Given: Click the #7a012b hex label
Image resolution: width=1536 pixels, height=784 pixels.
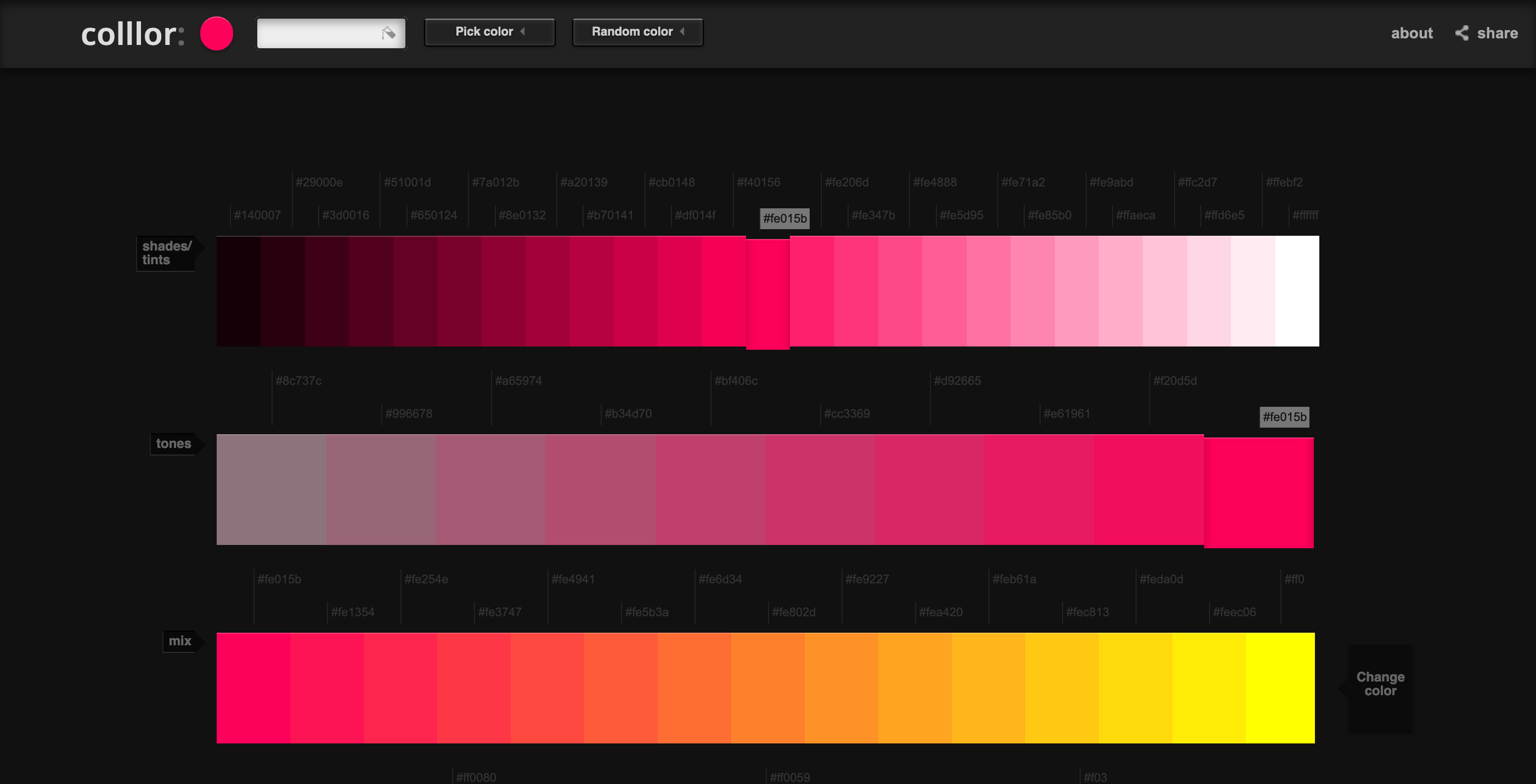Looking at the screenshot, I should (x=495, y=183).
